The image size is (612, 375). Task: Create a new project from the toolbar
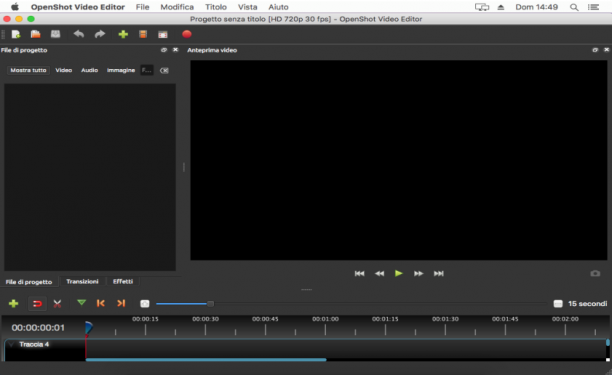pos(16,34)
